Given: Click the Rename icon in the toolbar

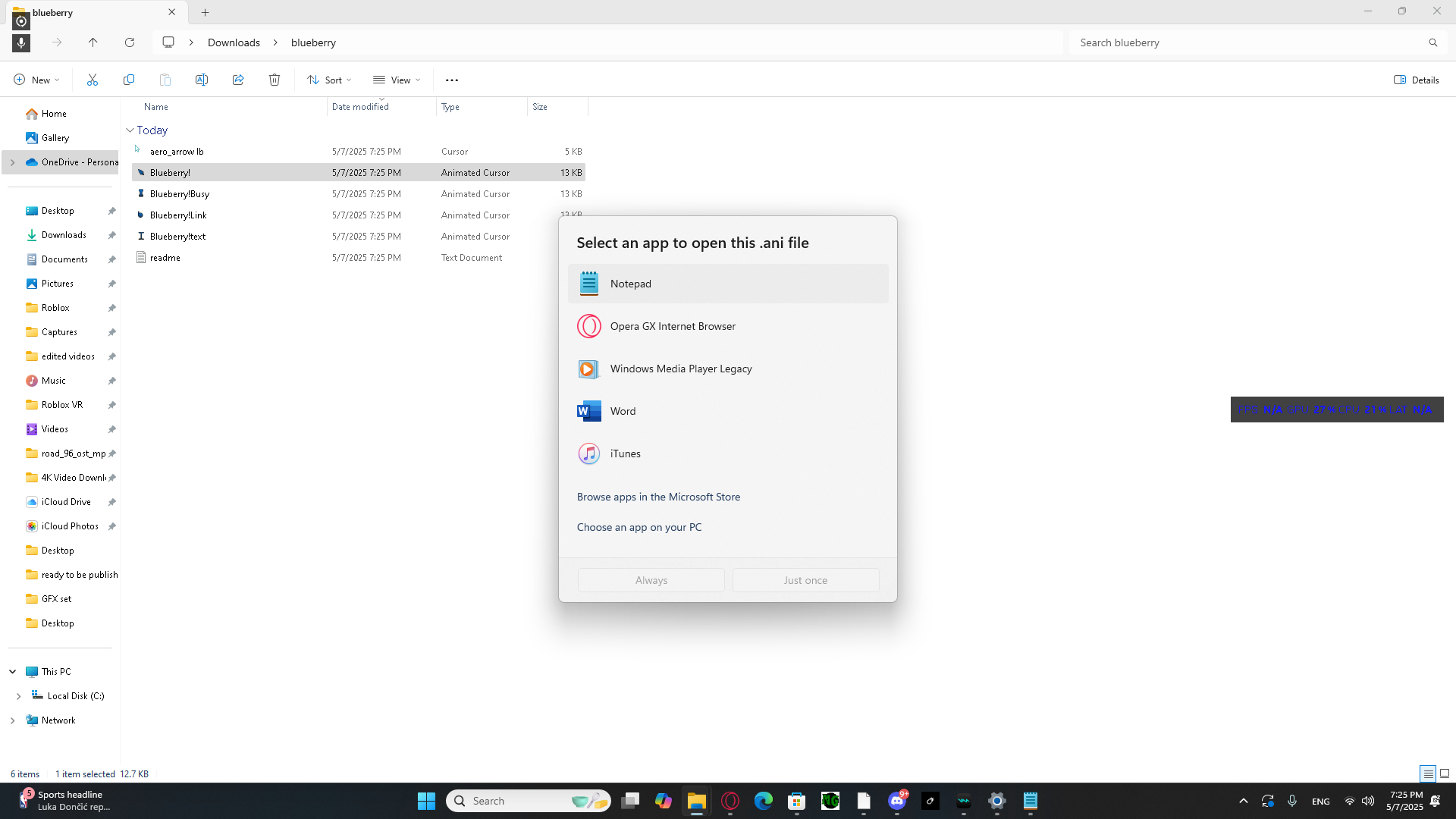Looking at the screenshot, I should (x=202, y=80).
